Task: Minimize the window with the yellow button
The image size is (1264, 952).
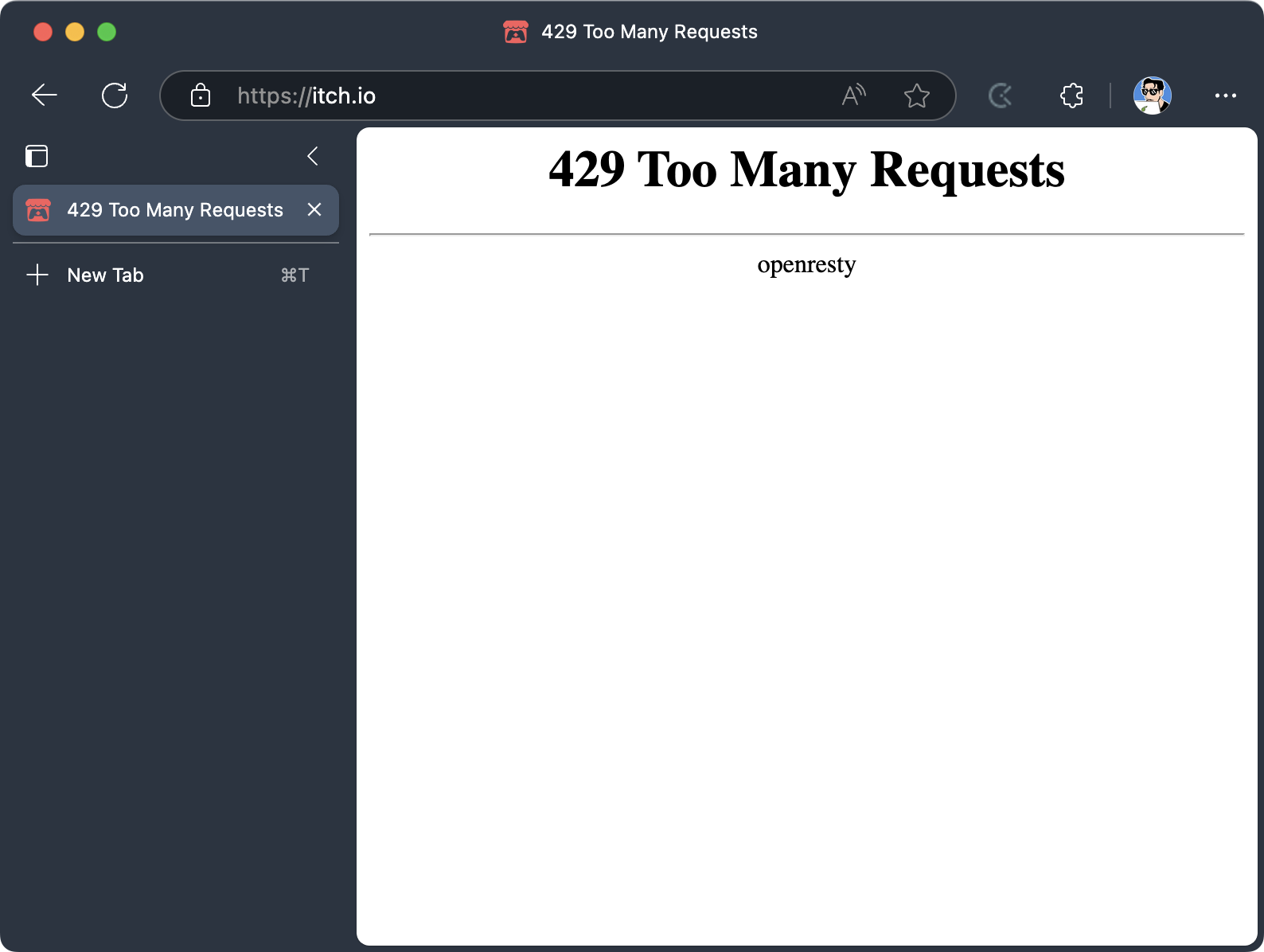Action: tap(75, 32)
